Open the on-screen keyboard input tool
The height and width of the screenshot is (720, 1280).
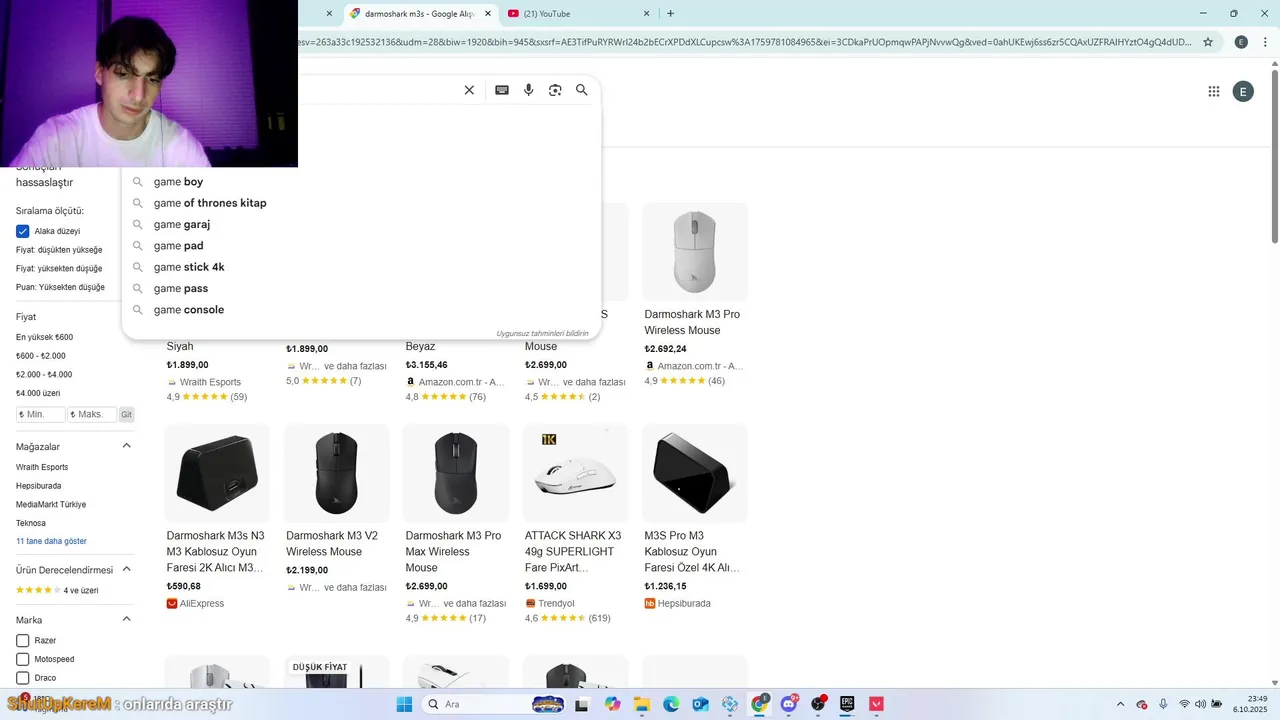(502, 90)
